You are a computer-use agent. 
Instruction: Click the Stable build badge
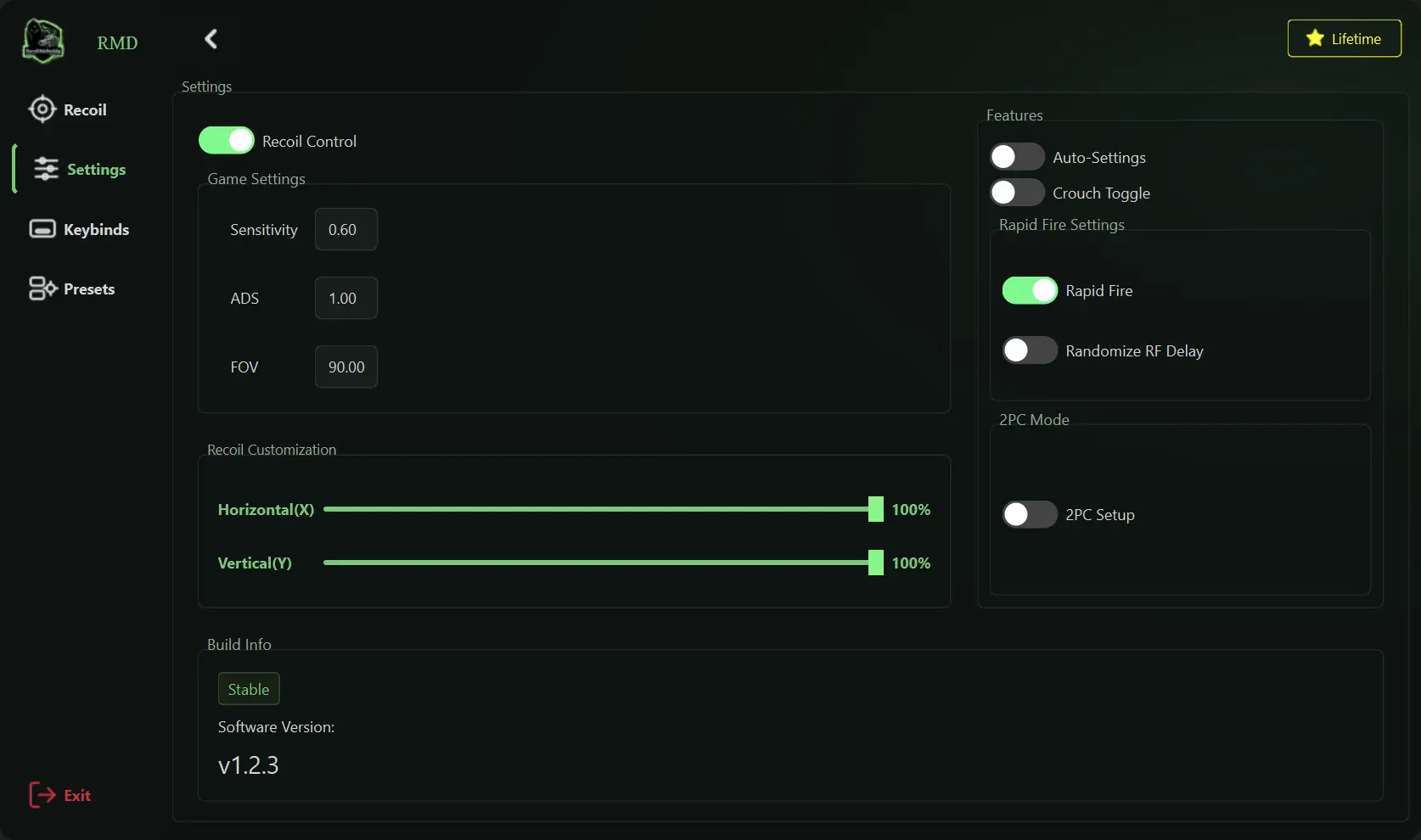click(x=248, y=688)
